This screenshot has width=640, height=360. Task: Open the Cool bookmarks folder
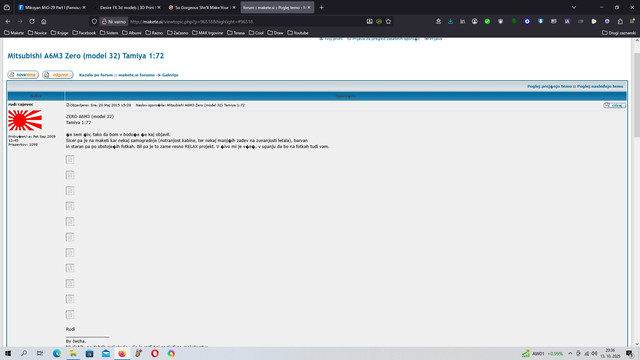click(256, 33)
